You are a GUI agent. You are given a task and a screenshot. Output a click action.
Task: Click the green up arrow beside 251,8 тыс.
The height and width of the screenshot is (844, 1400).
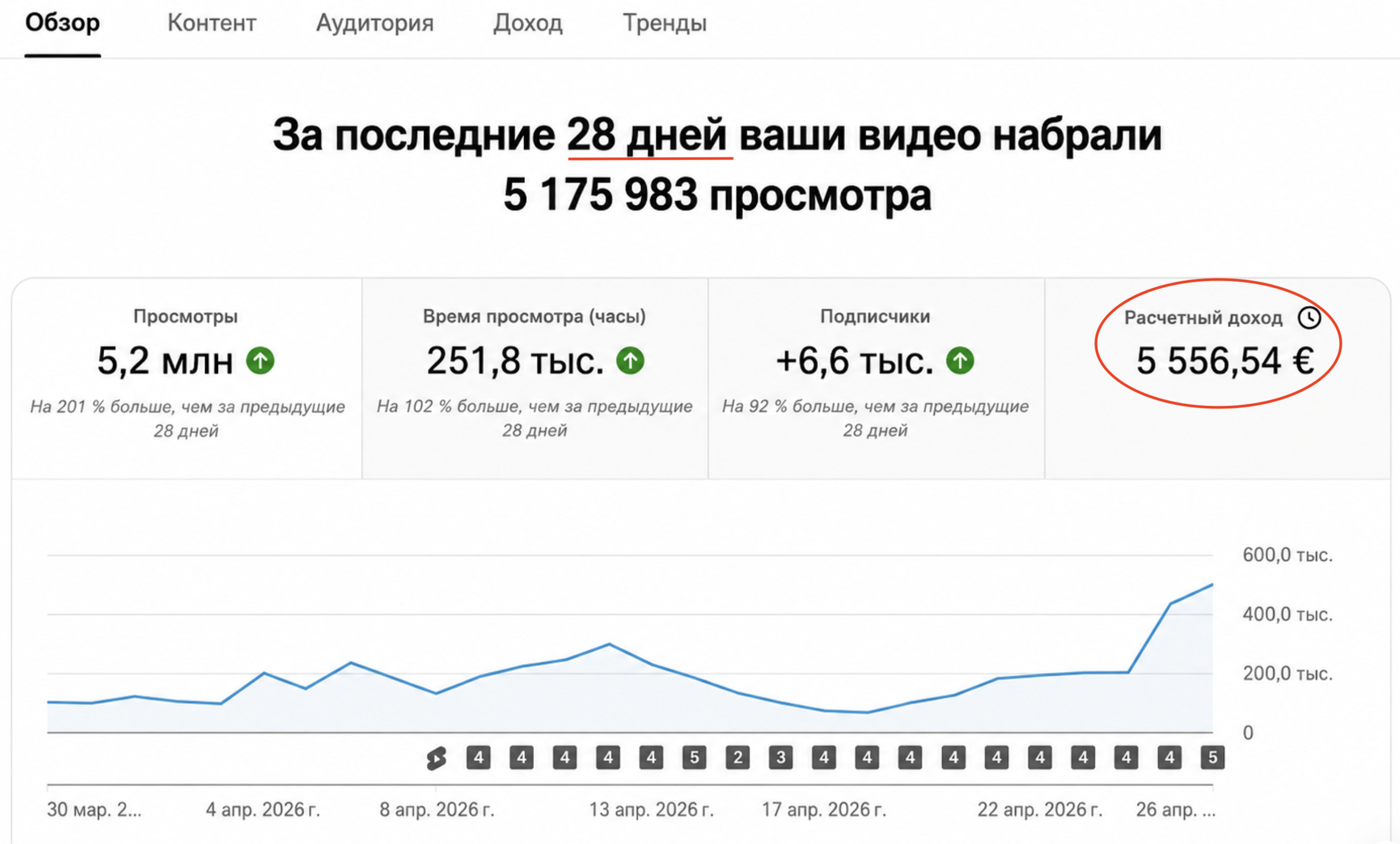pyautogui.click(x=630, y=360)
